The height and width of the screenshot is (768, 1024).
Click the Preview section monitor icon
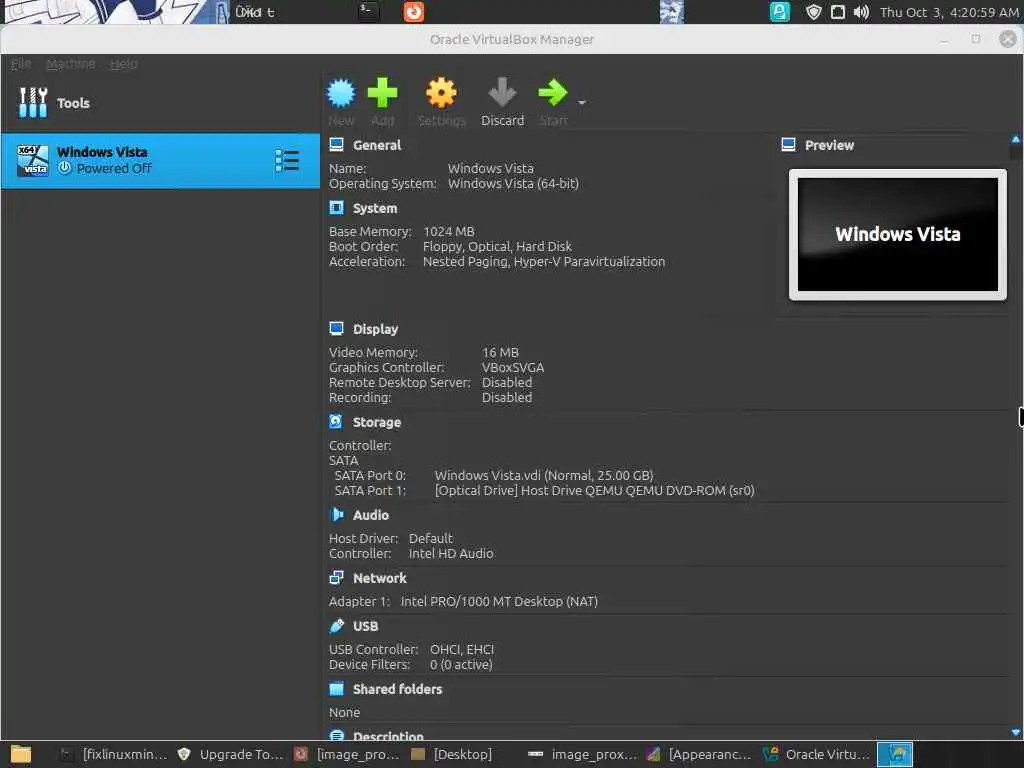[x=788, y=144]
